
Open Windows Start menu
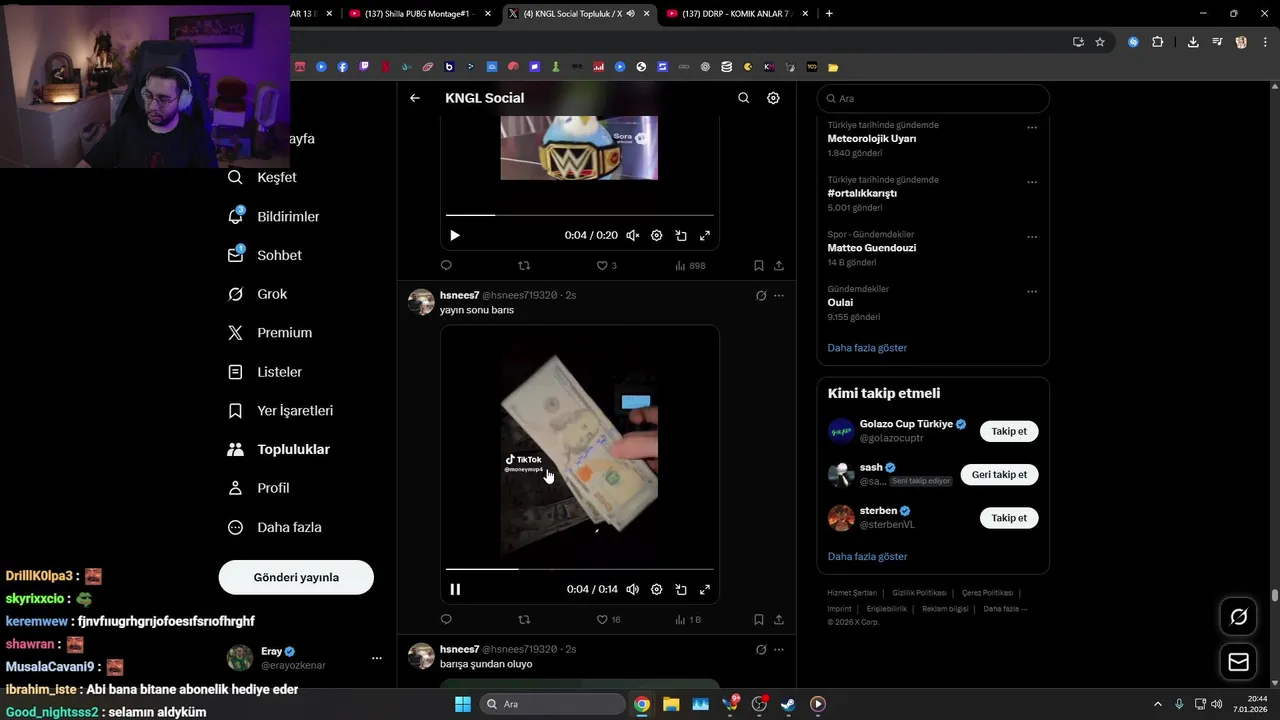pyautogui.click(x=463, y=704)
